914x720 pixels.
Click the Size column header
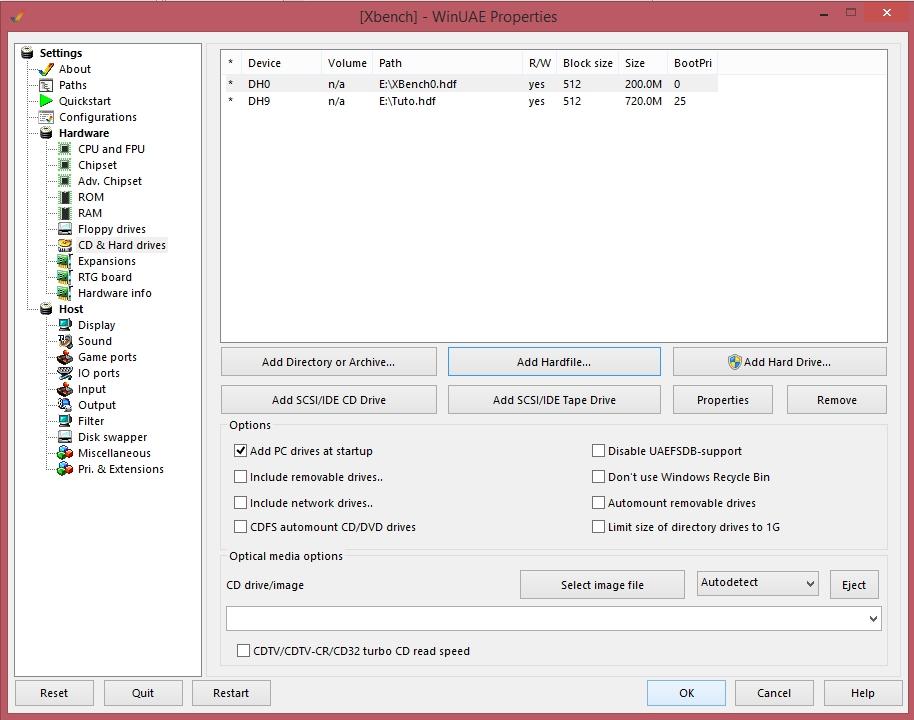(x=642, y=63)
